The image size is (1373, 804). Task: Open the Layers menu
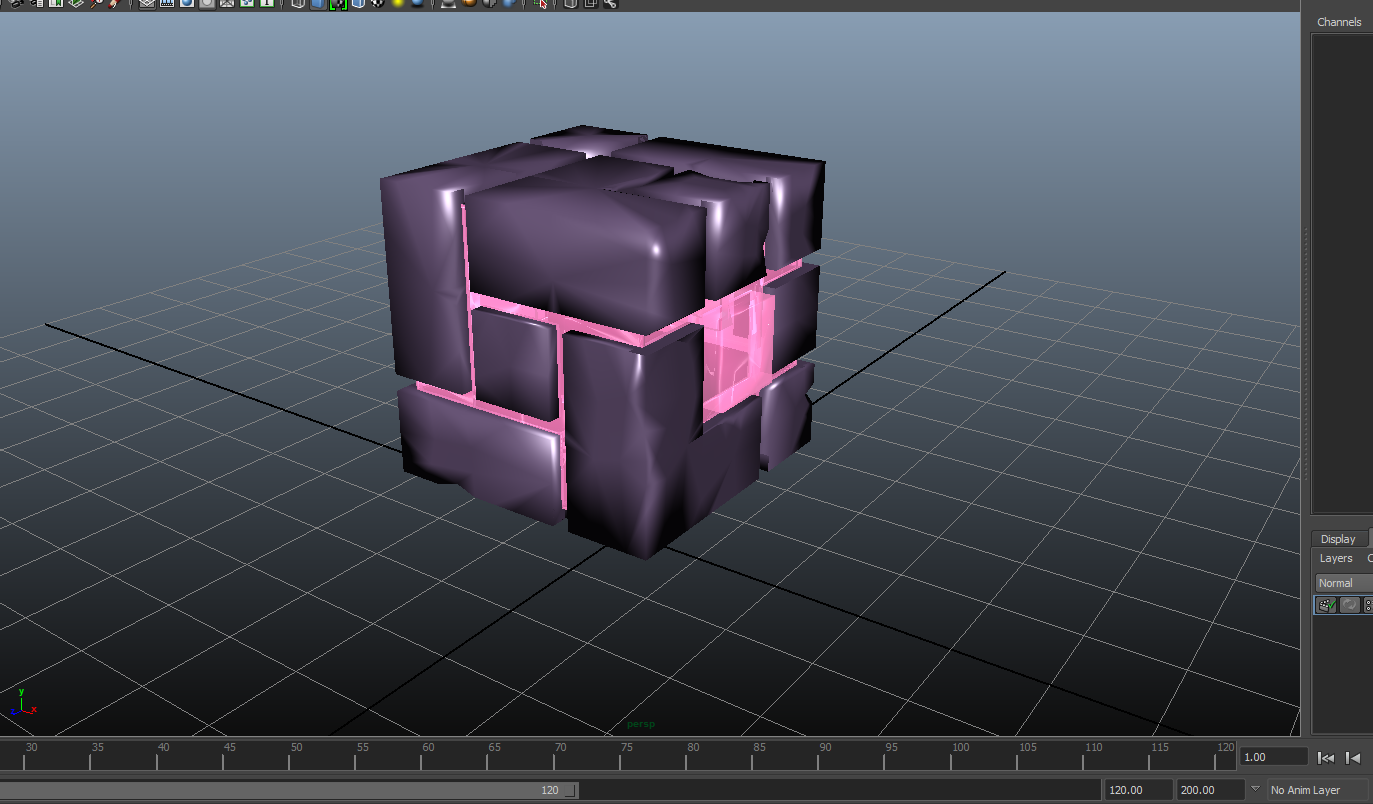1336,559
